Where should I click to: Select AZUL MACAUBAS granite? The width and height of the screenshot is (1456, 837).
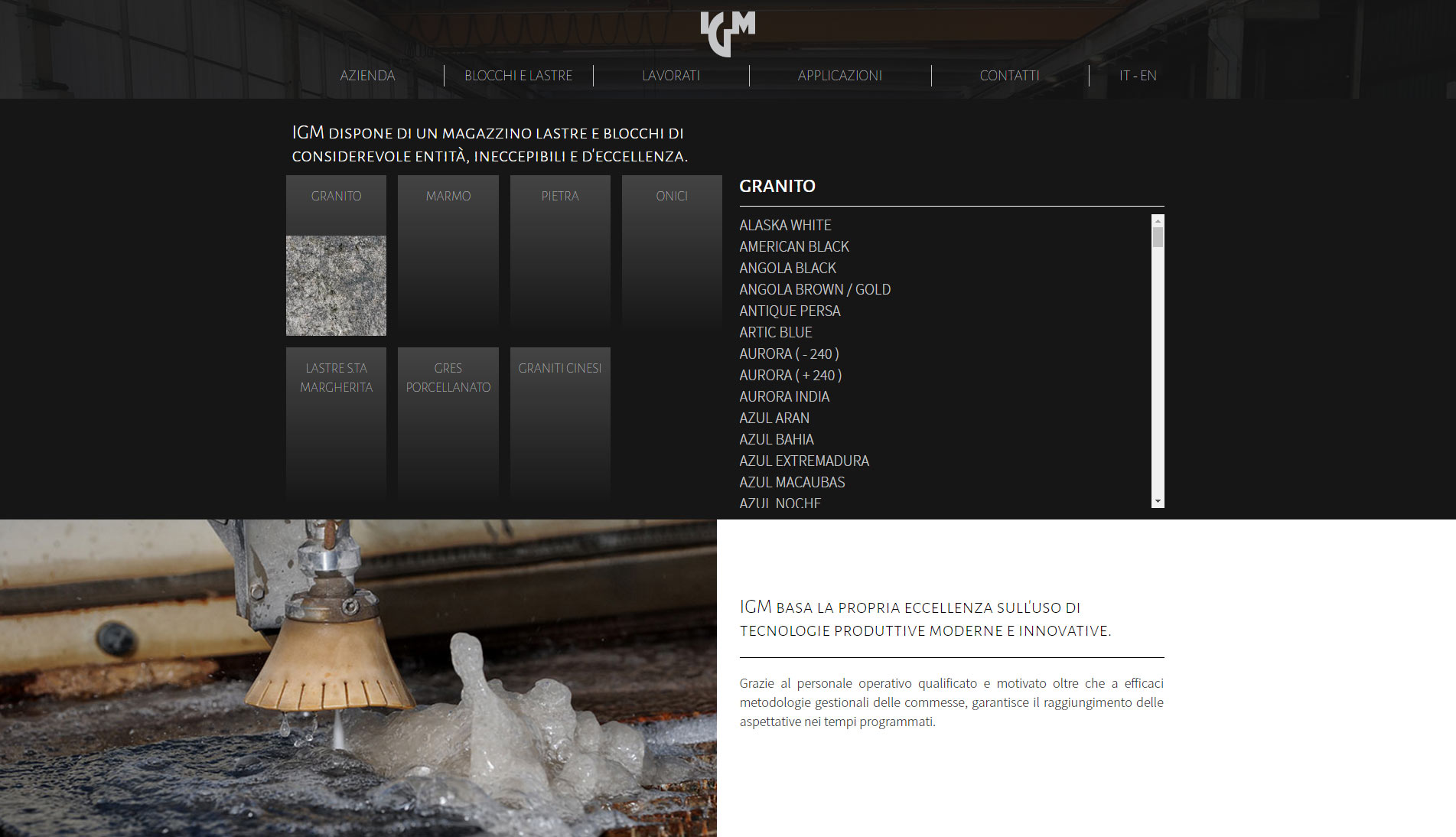tap(792, 482)
